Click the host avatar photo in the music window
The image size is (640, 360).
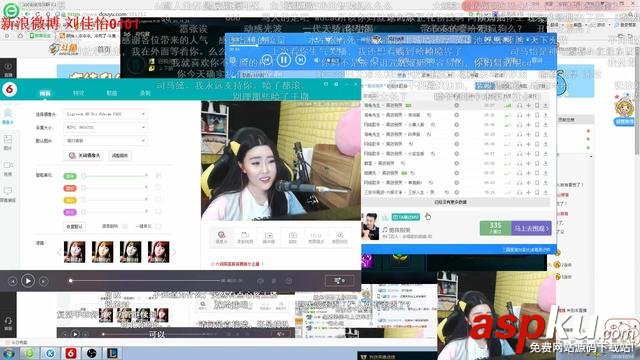(x=370, y=226)
